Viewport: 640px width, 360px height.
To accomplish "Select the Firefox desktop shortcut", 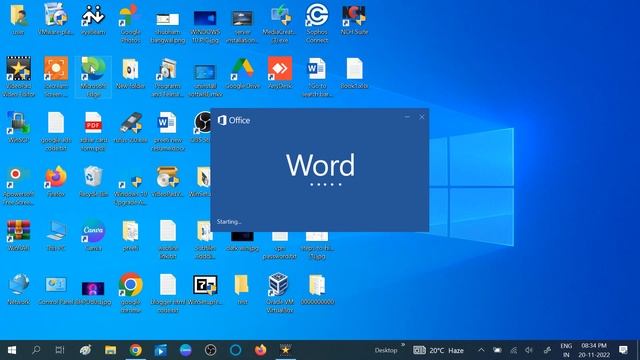I will coord(56,181).
